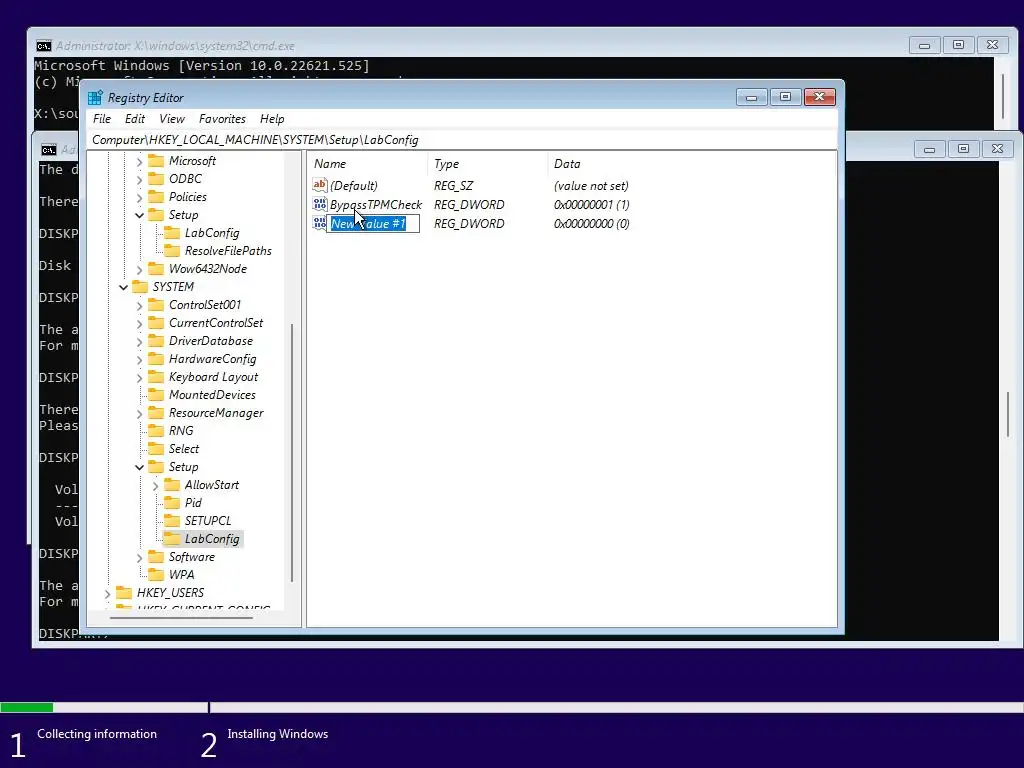Select the (Default) value name

353,185
